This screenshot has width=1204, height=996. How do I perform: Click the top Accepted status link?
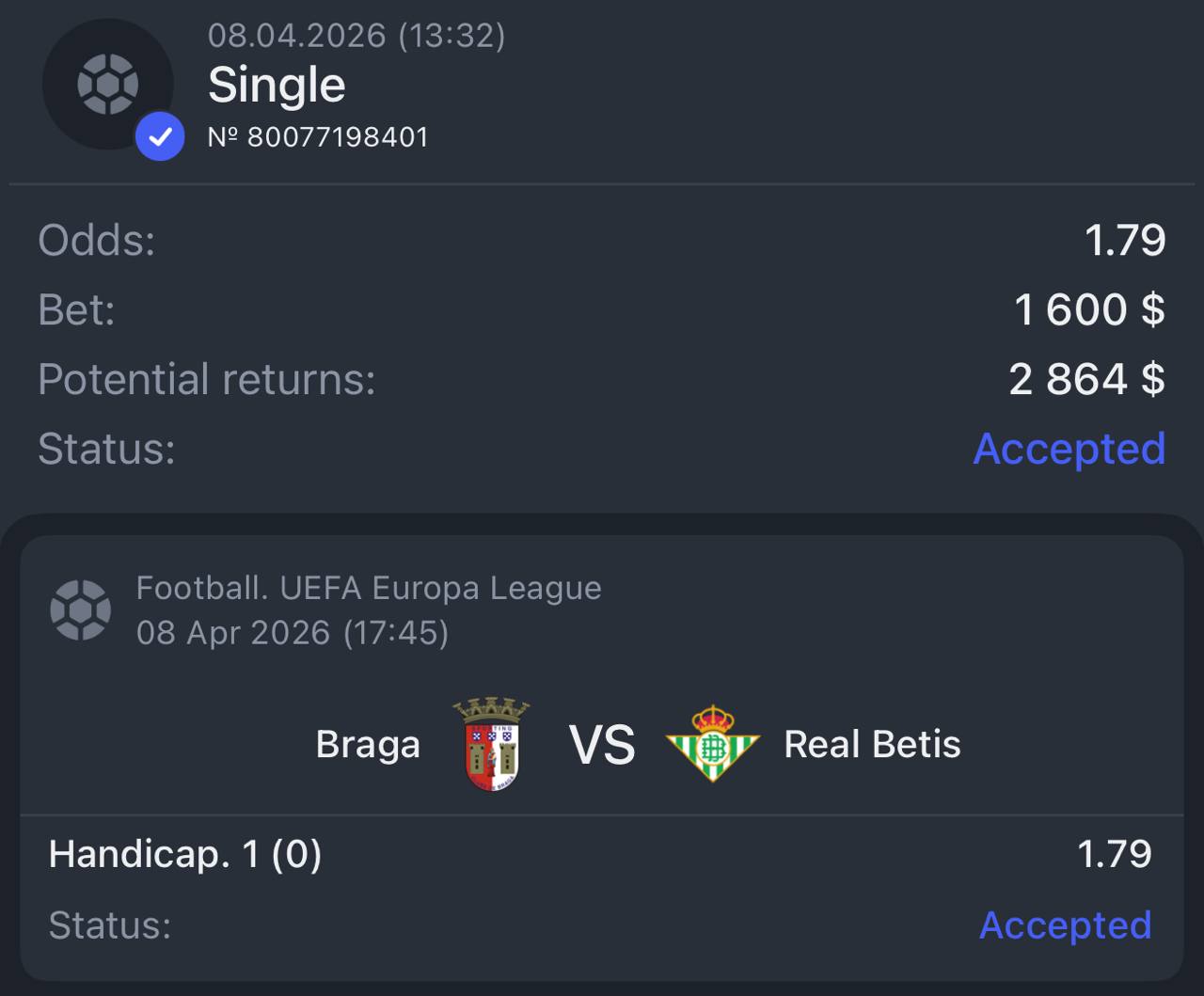1069,449
